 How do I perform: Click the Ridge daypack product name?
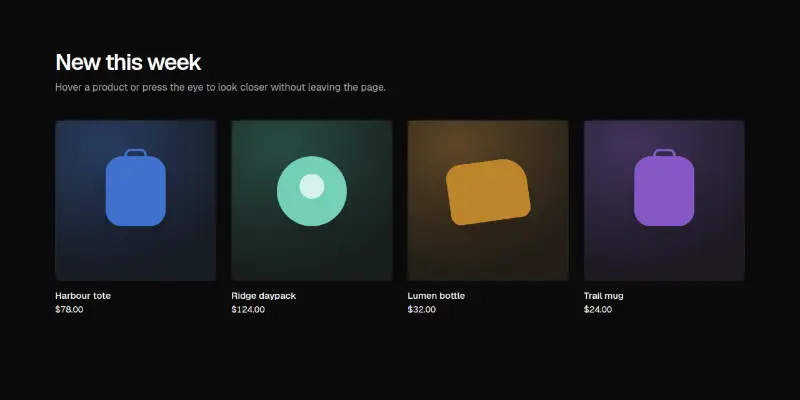(263, 296)
